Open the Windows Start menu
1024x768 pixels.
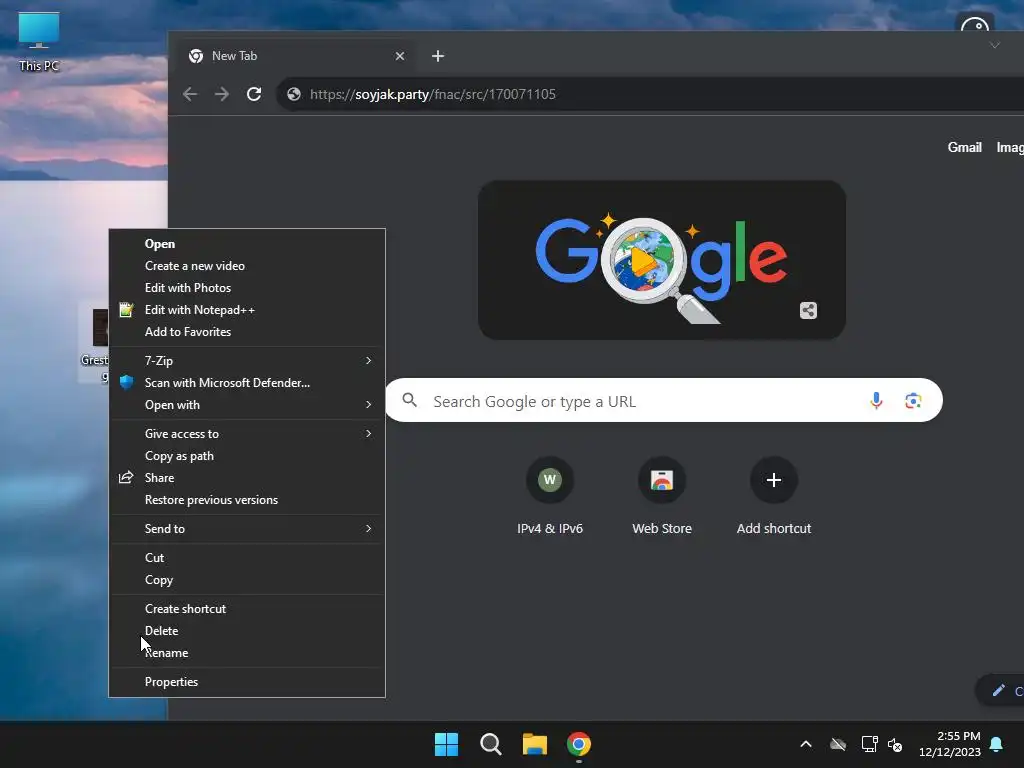[447, 744]
